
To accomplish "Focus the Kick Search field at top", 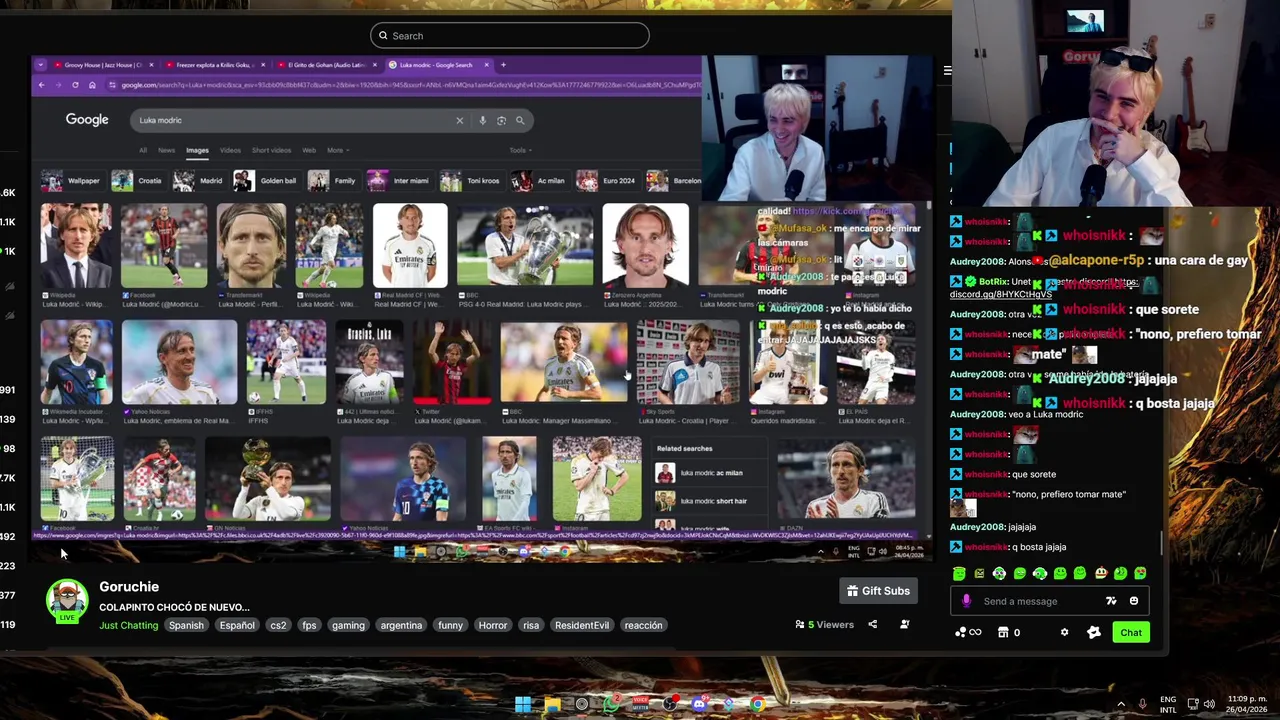I will 510,36.
